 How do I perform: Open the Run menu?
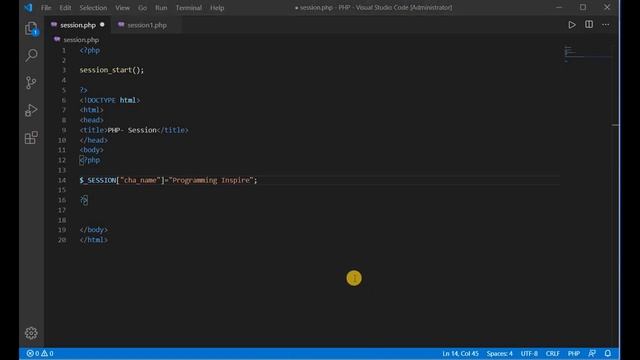pos(161,8)
